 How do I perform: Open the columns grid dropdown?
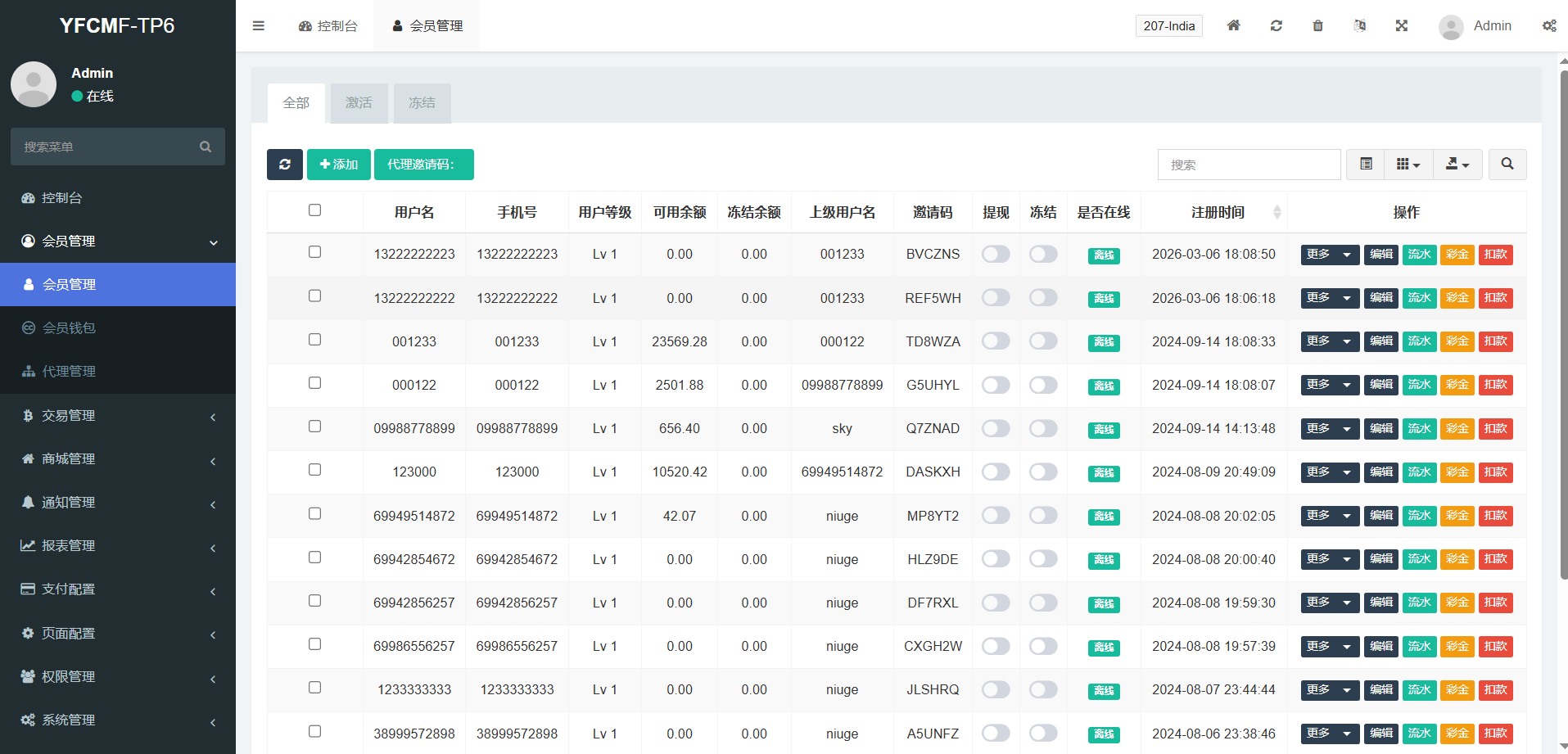1408,165
